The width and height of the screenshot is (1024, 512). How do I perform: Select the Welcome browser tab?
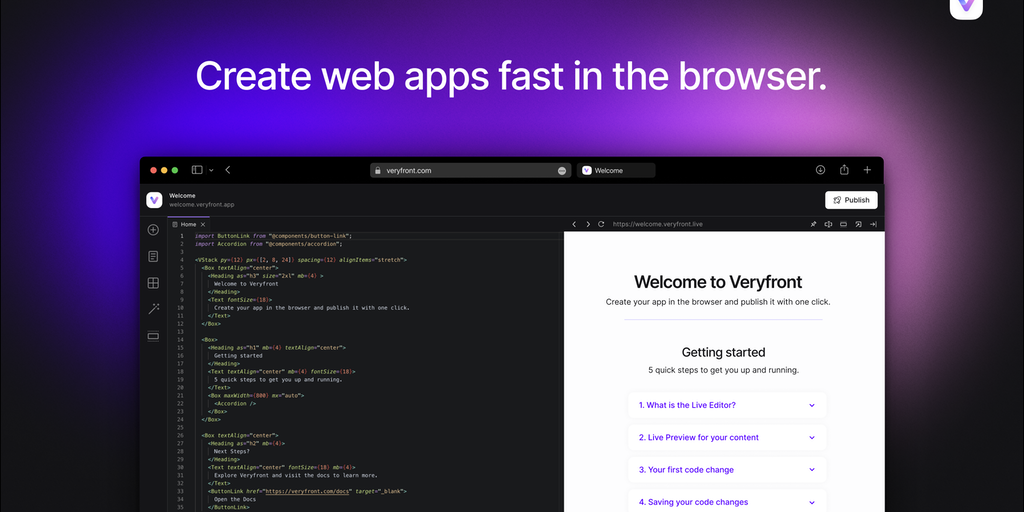tap(616, 170)
